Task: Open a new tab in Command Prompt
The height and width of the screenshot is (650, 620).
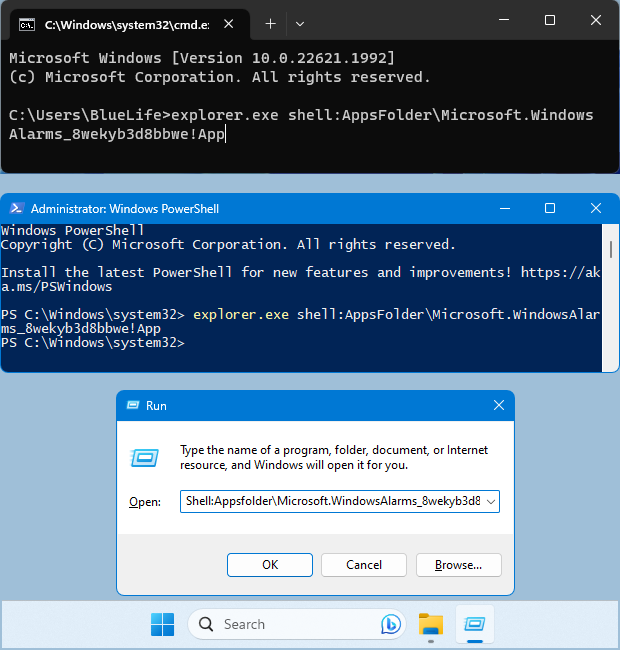Action: (270, 23)
